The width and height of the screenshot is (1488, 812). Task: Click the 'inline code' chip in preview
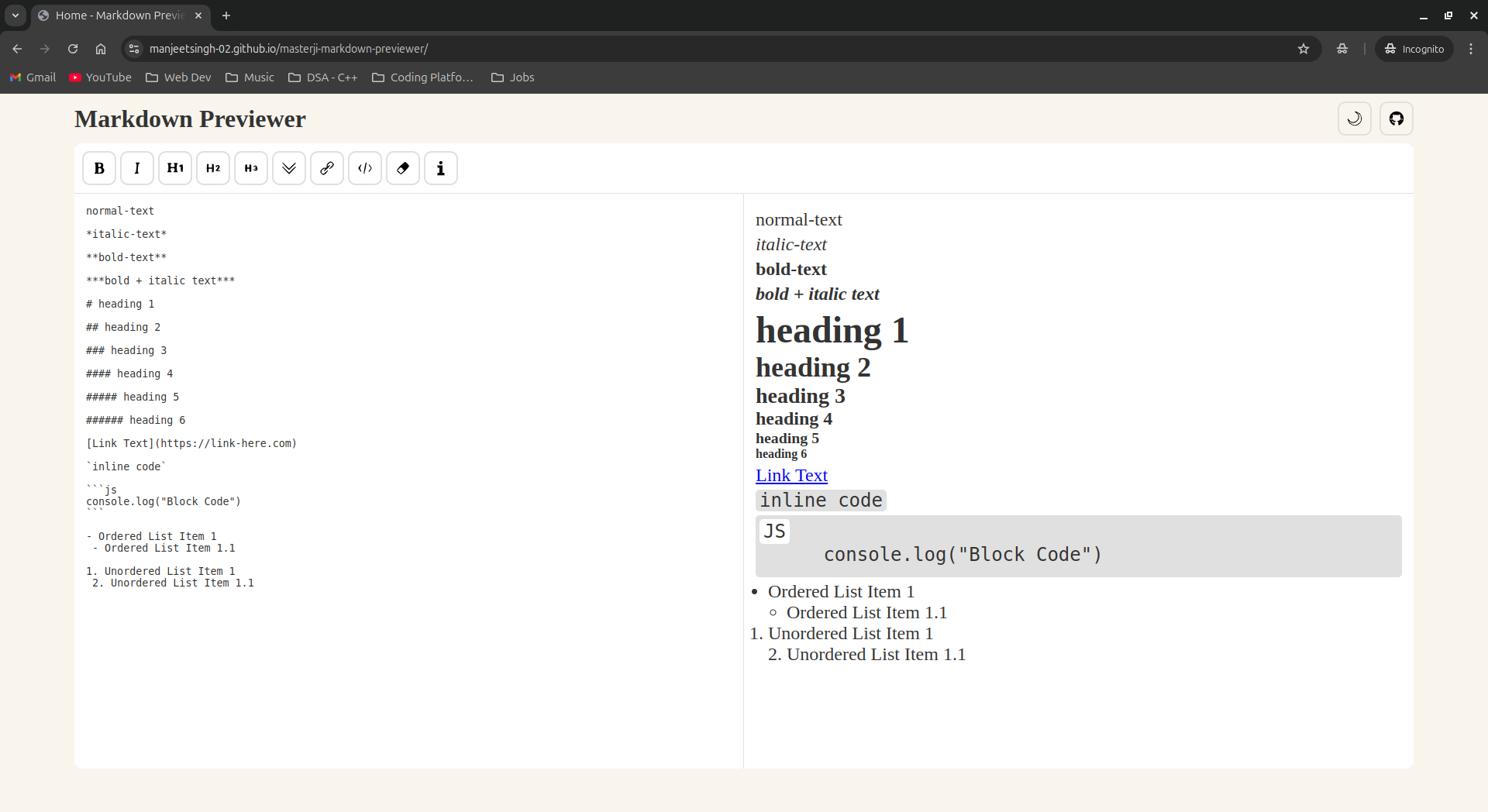click(x=821, y=501)
